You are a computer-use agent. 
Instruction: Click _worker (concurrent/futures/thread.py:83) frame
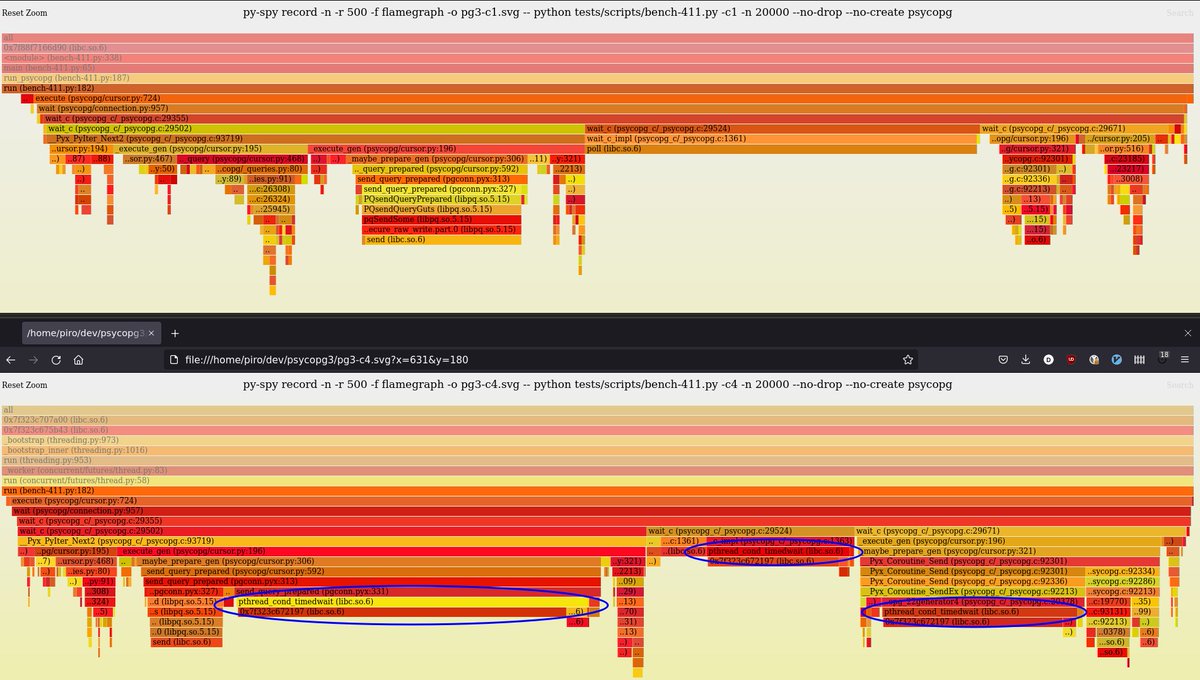tap(598, 470)
